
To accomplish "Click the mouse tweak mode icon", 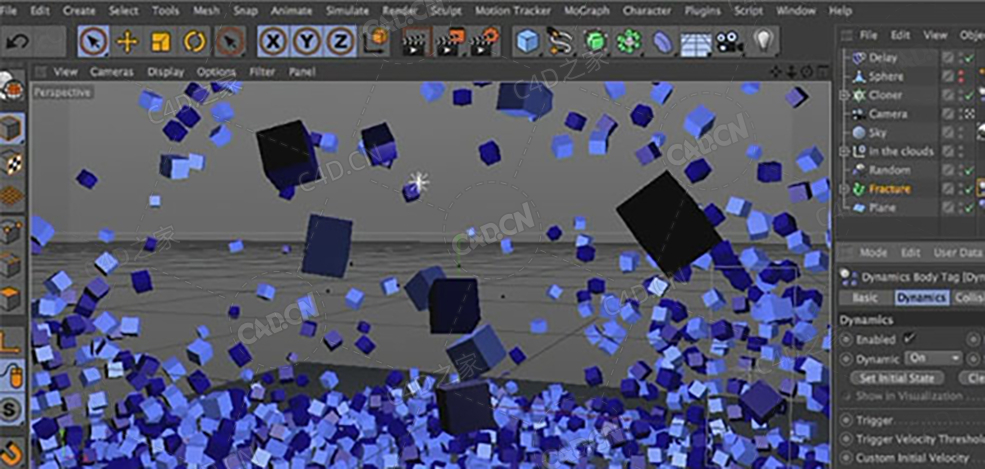I will [12, 376].
